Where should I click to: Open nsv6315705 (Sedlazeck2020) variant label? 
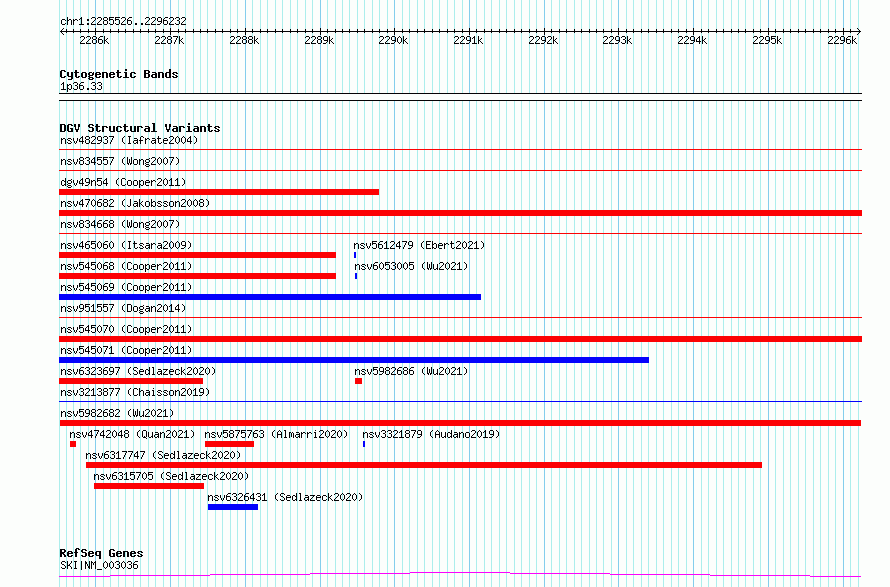pyautogui.click(x=171, y=476)
